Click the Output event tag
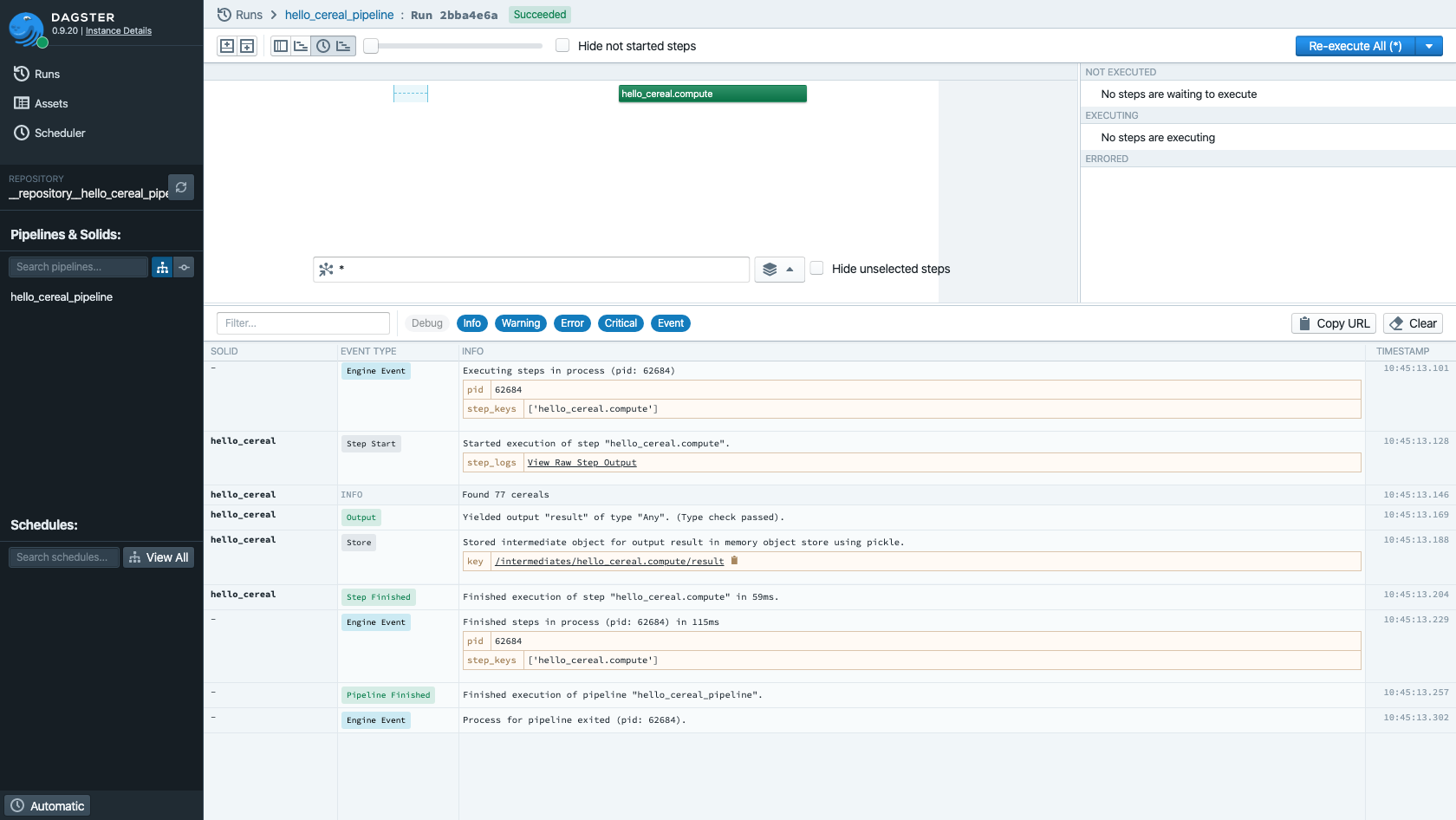 click(x=361, y=517)
